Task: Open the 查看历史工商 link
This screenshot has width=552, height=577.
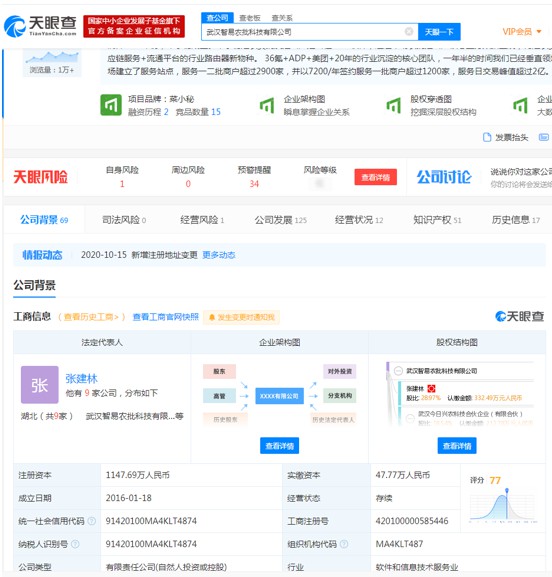Action: (x=91, y=317)
